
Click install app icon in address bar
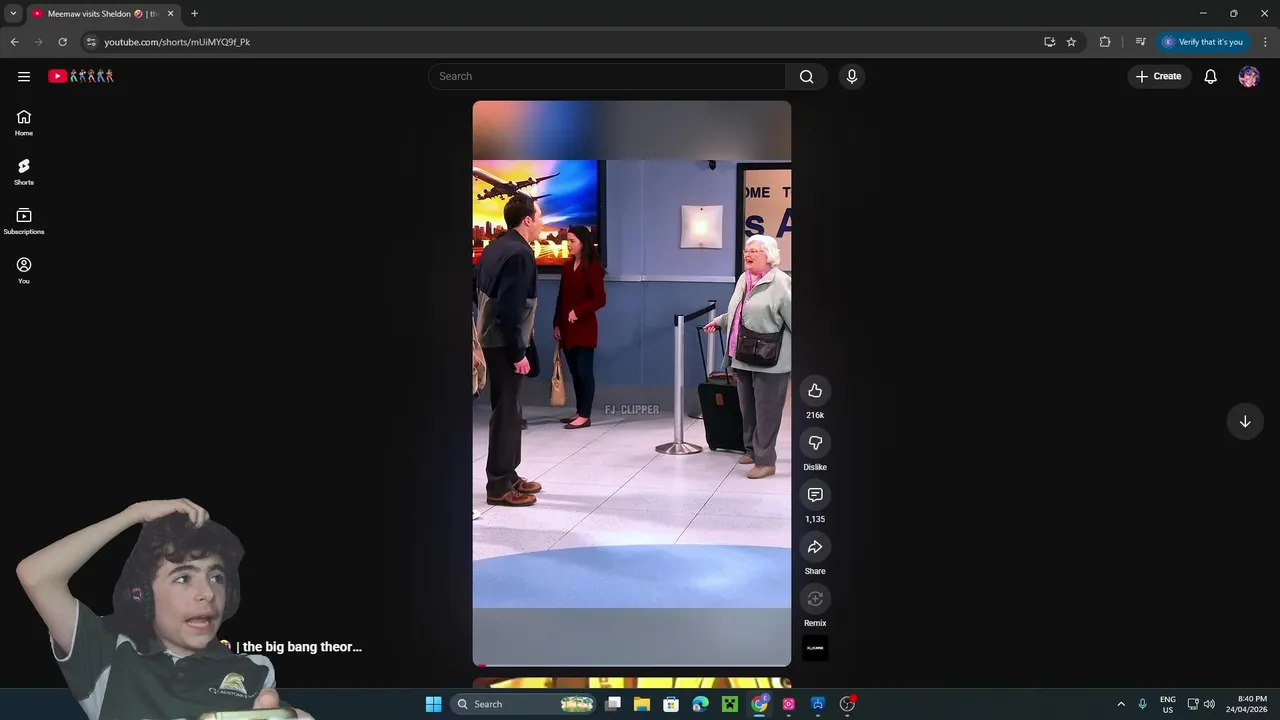pos(1049,42)
